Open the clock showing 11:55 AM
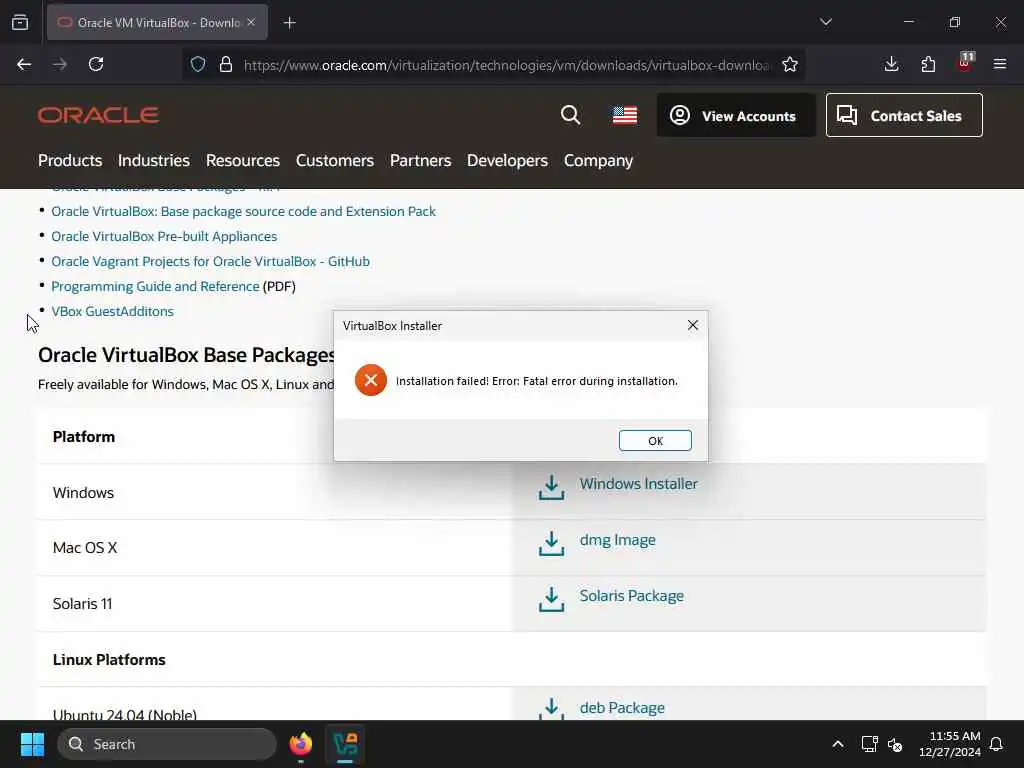Viewport: 1024px width, 768px height. 950,744
